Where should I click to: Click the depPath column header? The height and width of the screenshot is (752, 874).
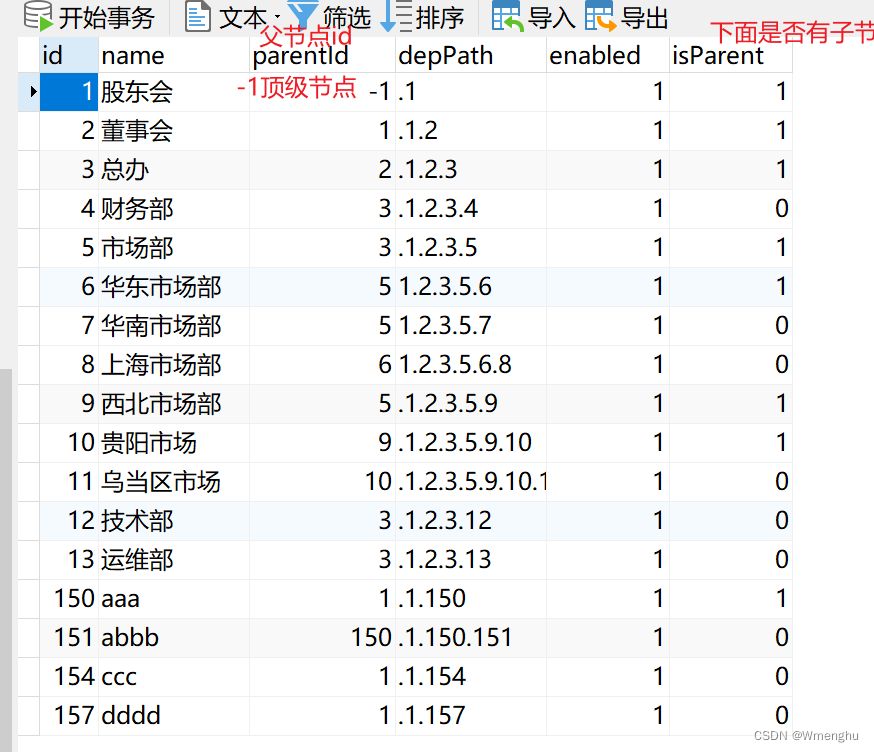[x=470, y=56]
